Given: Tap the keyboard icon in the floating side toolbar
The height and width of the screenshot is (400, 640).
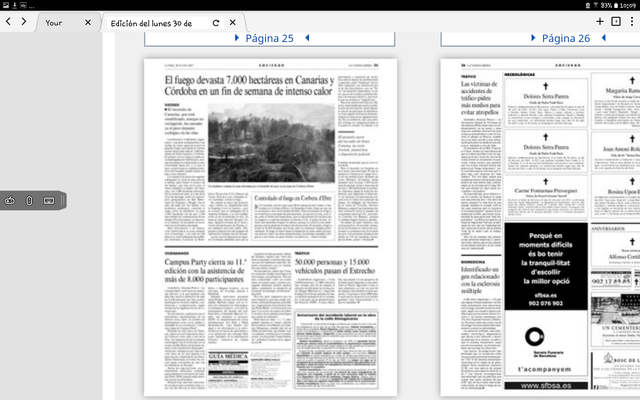Looking at the screenshot, I should [49, 200].
